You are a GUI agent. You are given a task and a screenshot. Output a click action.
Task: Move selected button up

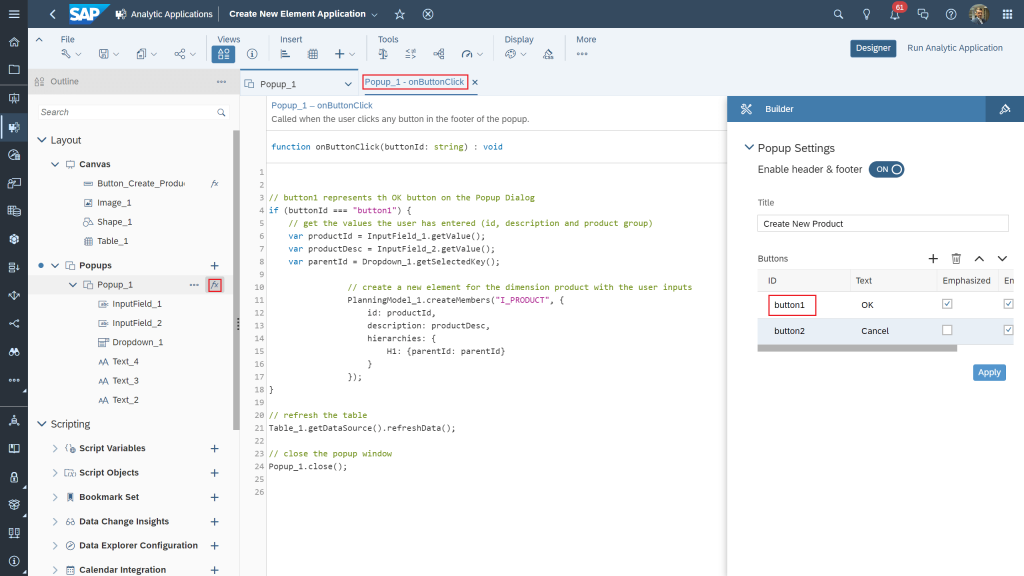pos(979,259)
